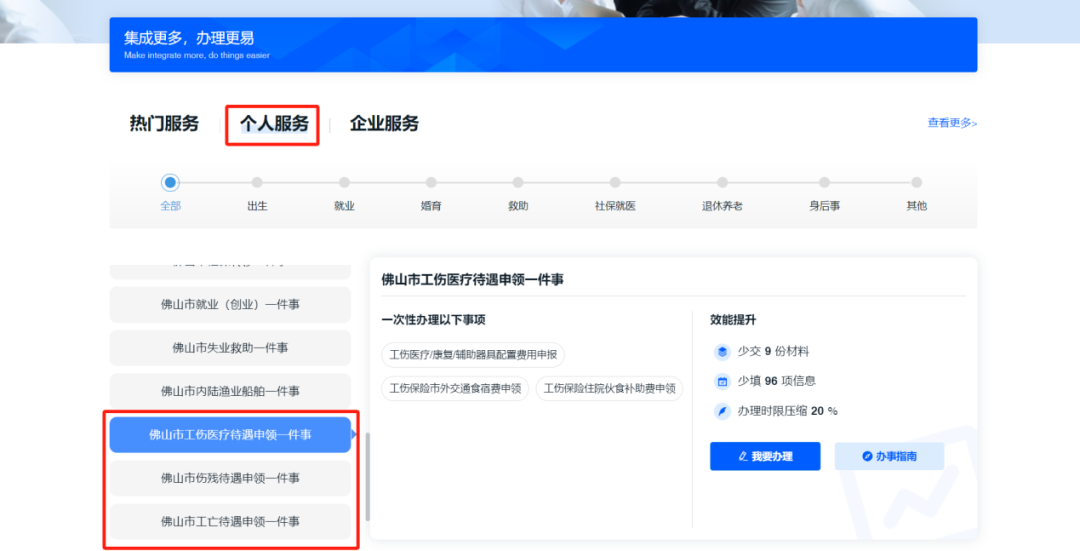
Task: Click the 效能提升 heading
Action: pos(733,320)
